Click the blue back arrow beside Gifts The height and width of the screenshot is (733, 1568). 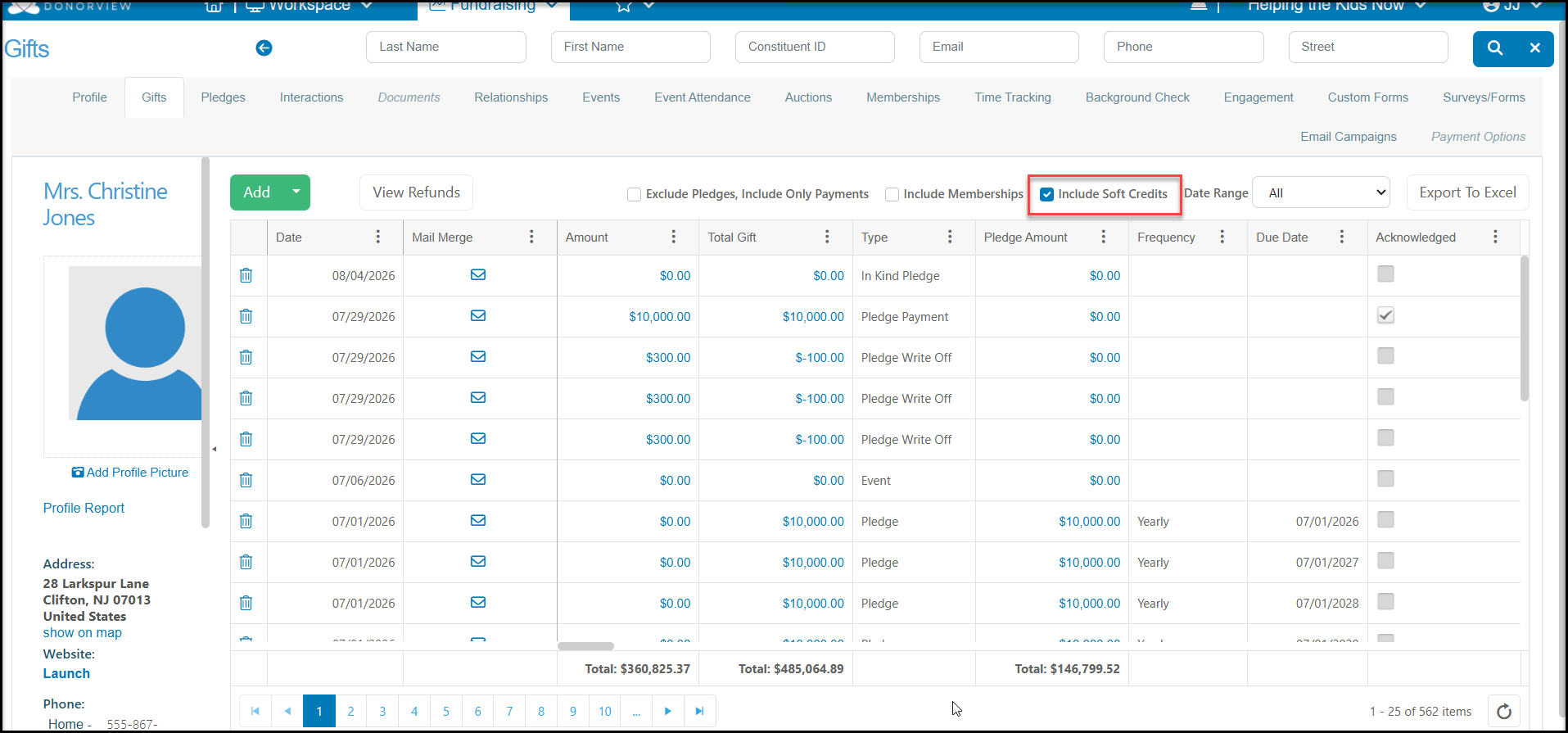click(x=264, y=48)
